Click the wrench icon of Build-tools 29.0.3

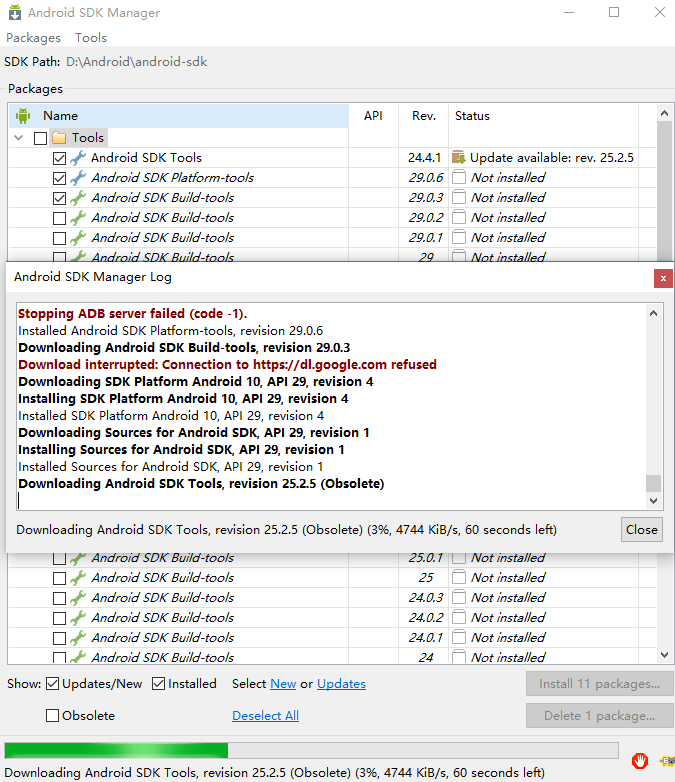coord(77,197)
